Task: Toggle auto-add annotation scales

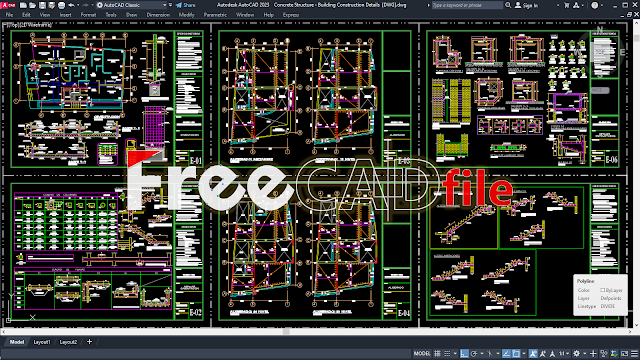Action: (542, 354)
